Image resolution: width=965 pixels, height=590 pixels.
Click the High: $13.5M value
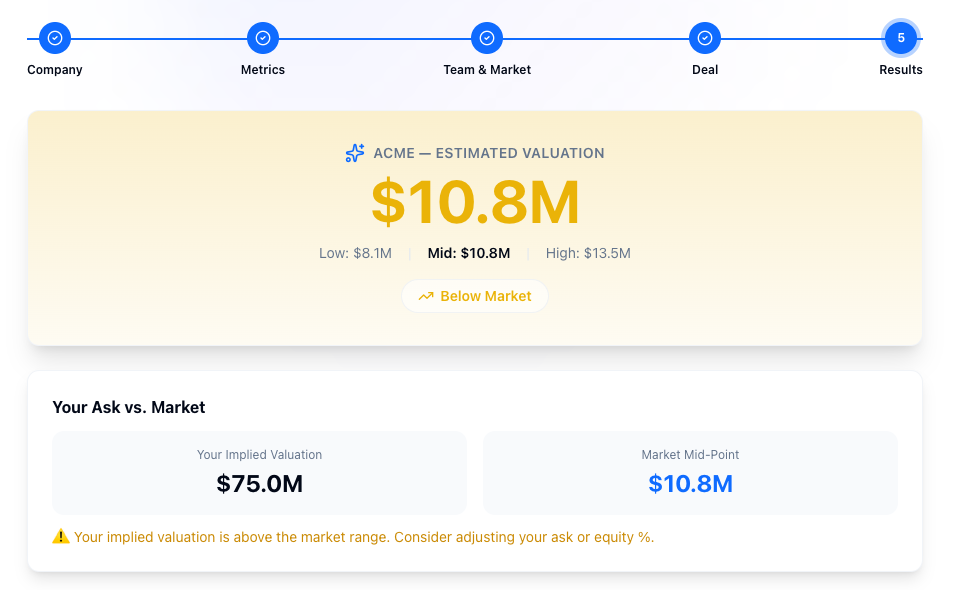click(x=588, y=253)
